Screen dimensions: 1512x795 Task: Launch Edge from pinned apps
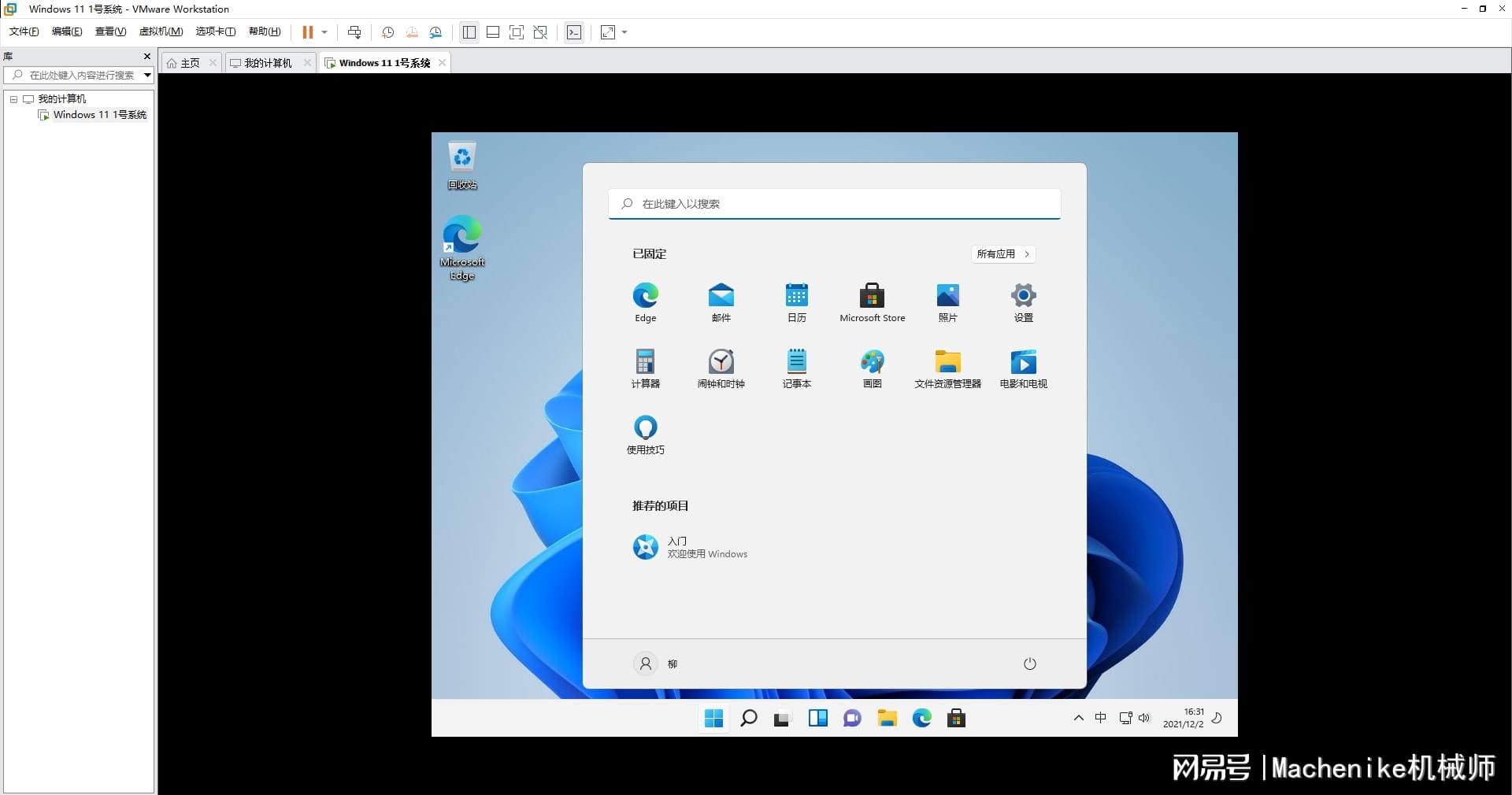[x=646, y=302]
